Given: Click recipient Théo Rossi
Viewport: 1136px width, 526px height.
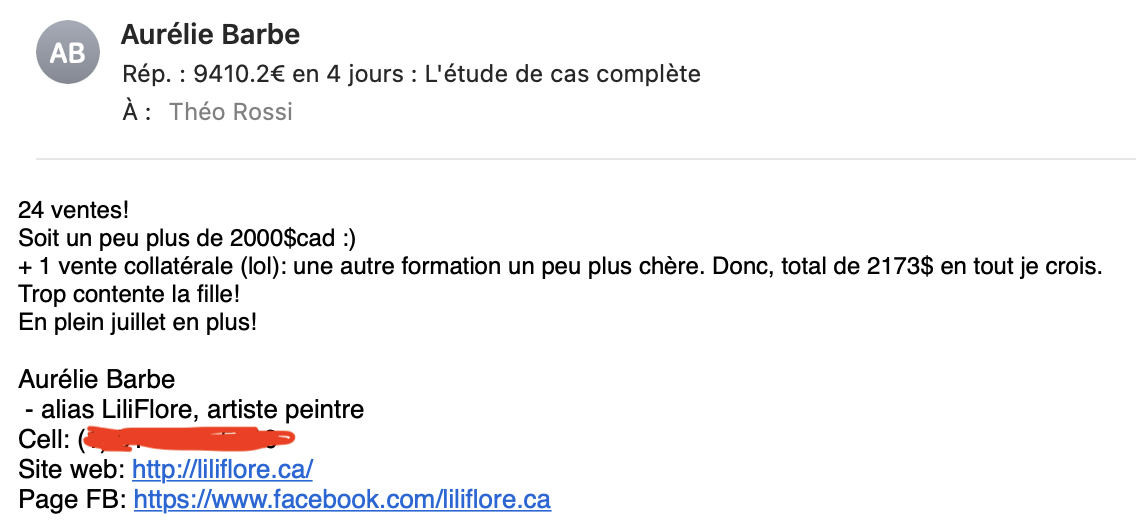Looking at the screenshot, I should coord(230,112).
